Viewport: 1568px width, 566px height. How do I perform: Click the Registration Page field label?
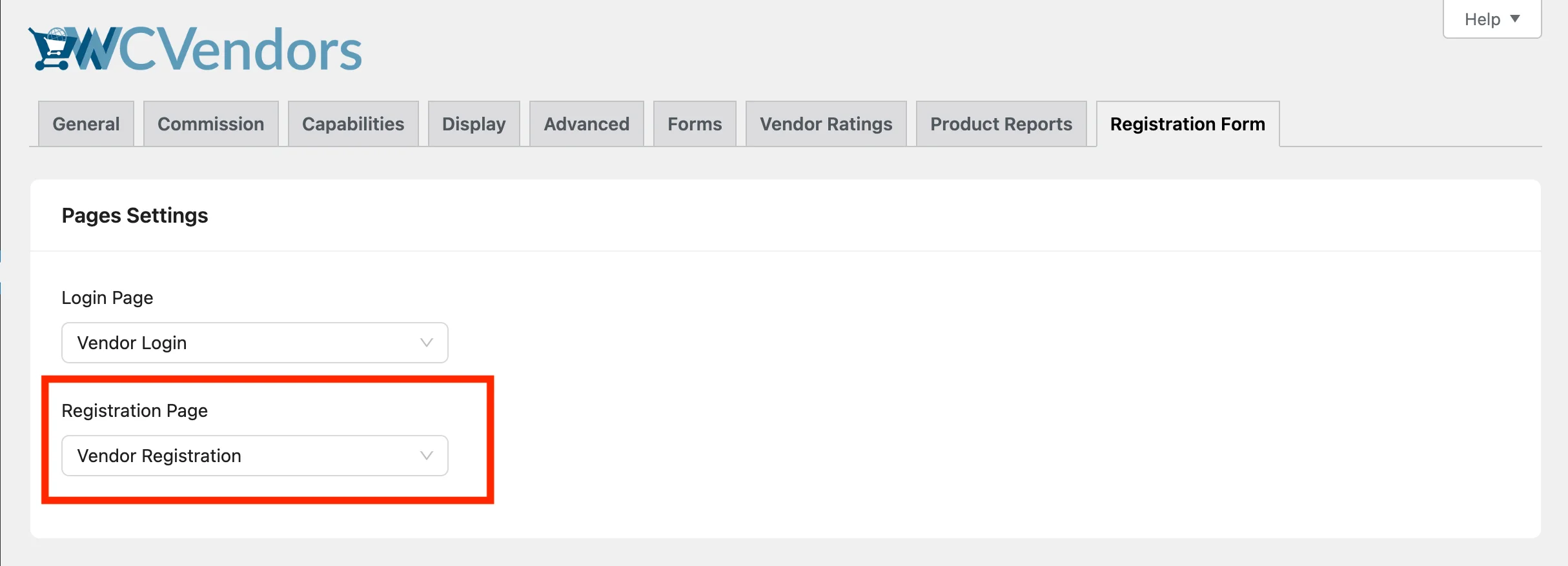pos(134,410)
